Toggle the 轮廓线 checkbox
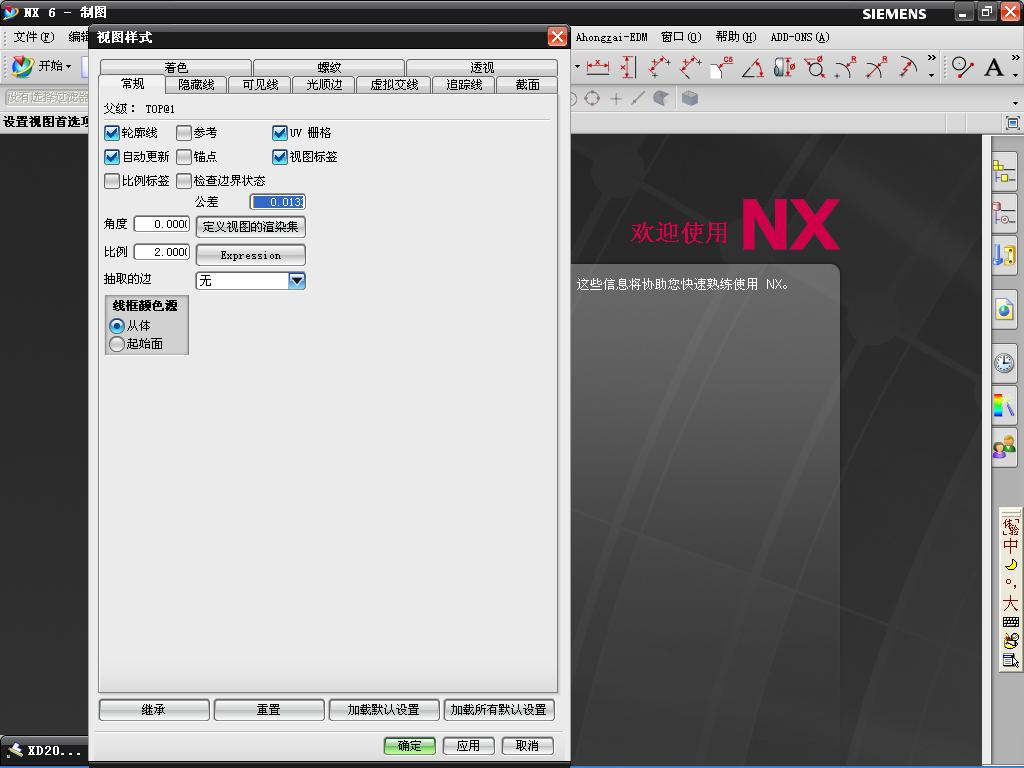The image size is (1024, 768). click(112, 133)
